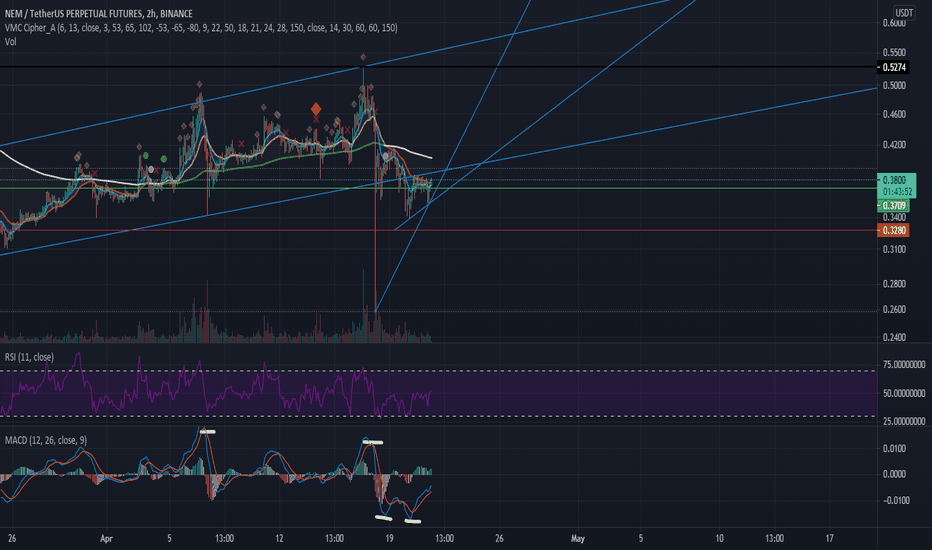Click the 25.00000000 RSI axis value
932x550 pixels.
coord(904,421)
